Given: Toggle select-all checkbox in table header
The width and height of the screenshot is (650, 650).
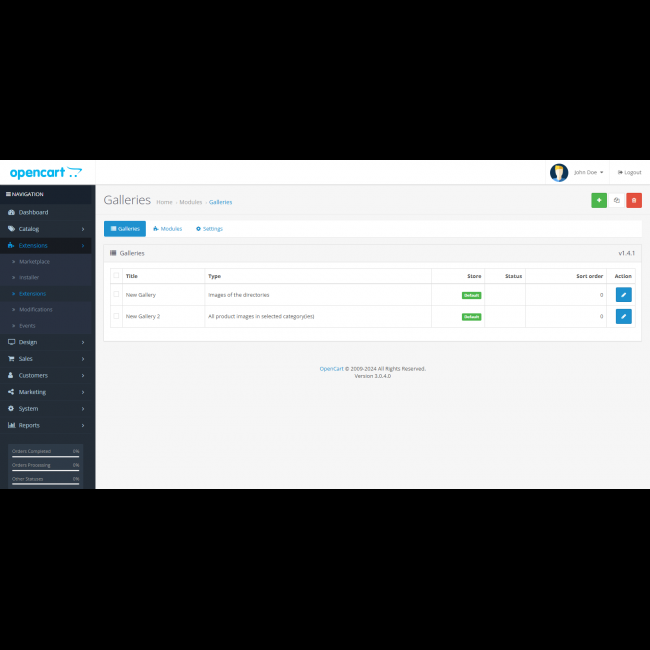Looking at the screenshot, I should click(116, 276).
